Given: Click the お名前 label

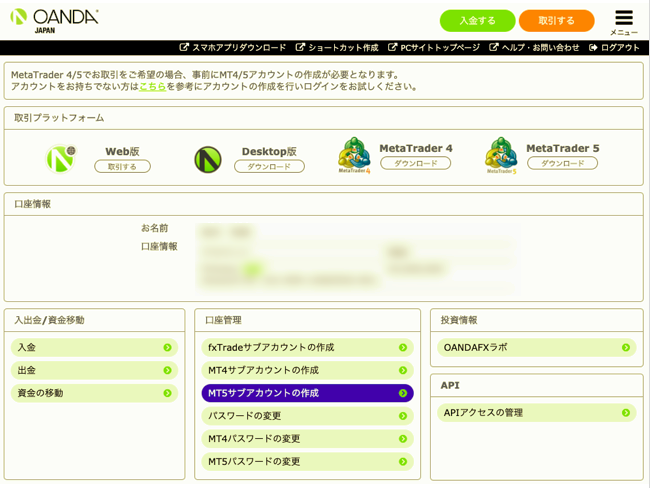Looking at the screenshot, I should (x=155, y=228).
